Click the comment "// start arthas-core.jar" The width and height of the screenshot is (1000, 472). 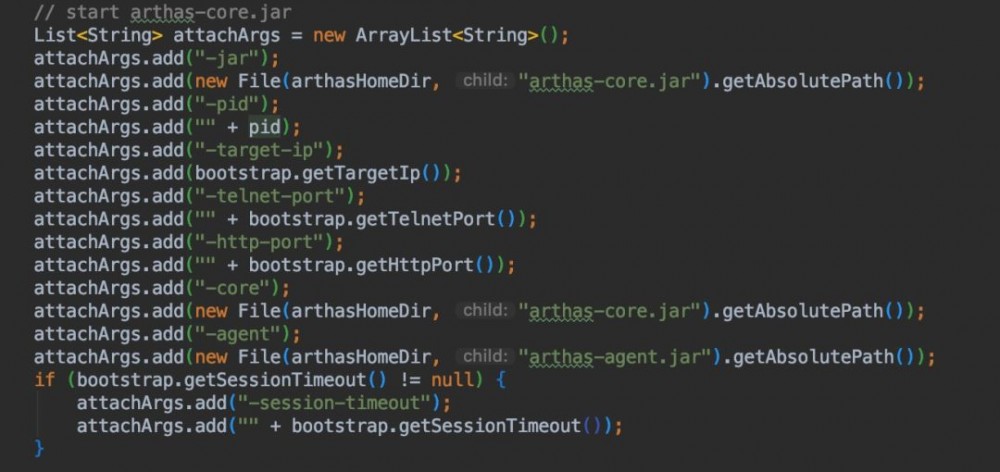click(x=163, y=12)
